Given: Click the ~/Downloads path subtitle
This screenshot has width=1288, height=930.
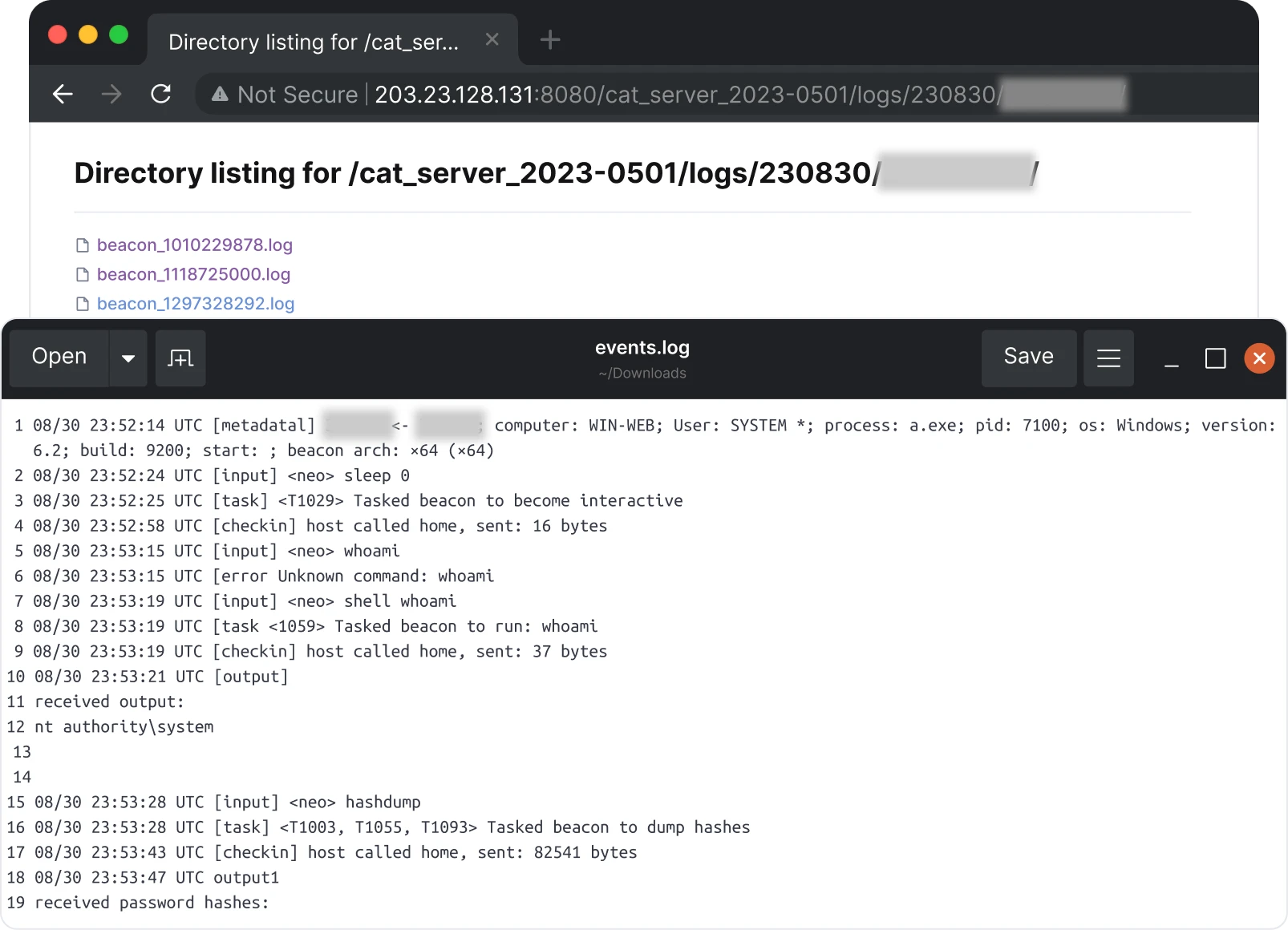Looking at the screenshot, I should 642,374.
